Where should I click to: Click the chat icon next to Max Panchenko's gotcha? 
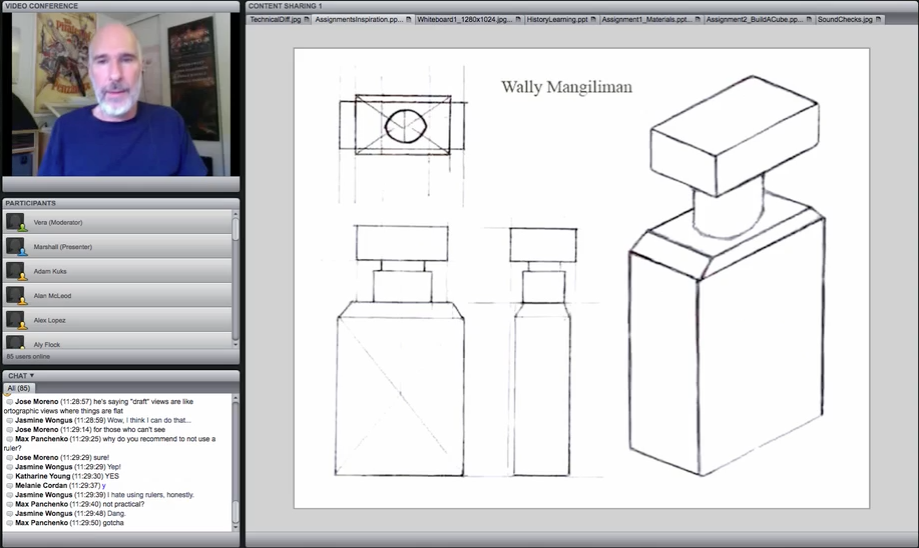point(10,523)
